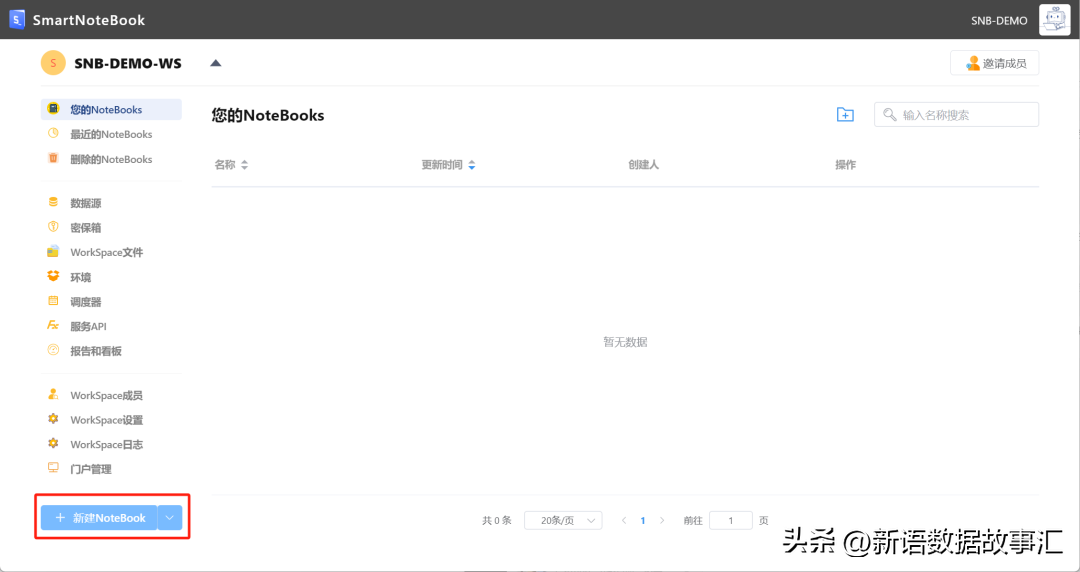This screenshot has width=1080, height=572.
Task: Sort the list by 更新时间 column
Action: (472, 165)
